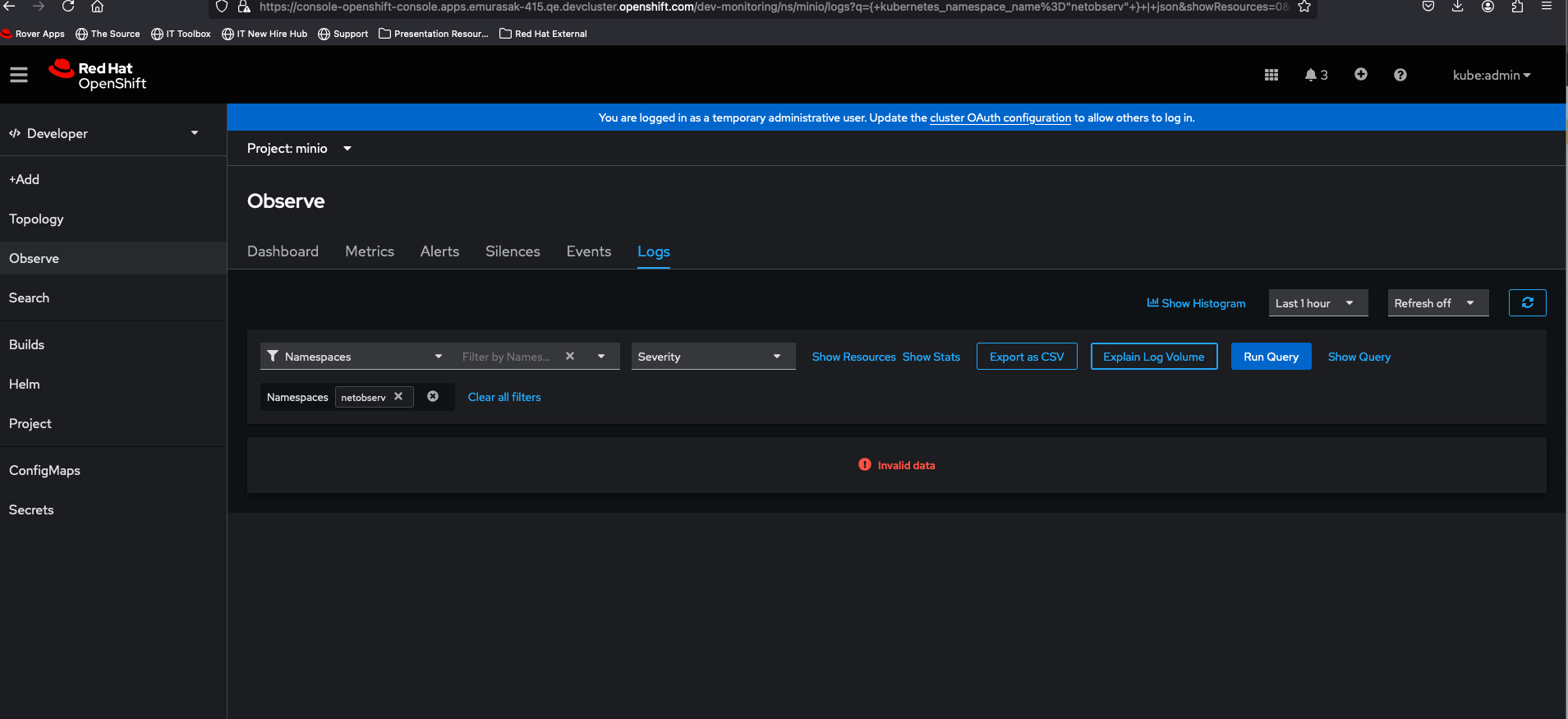The image size is (1568, 719).
Task: Go back in browser history
Action: [10, 7]
